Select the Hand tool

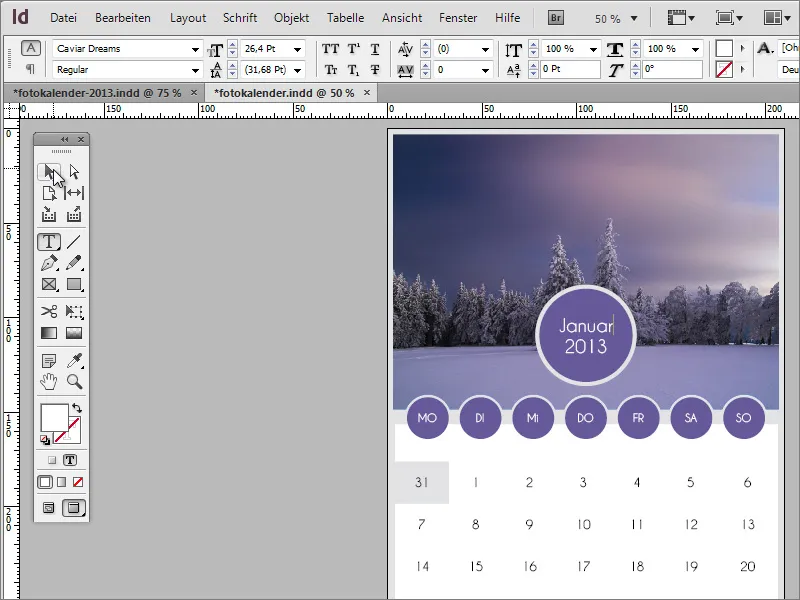[x=49, y=382]
